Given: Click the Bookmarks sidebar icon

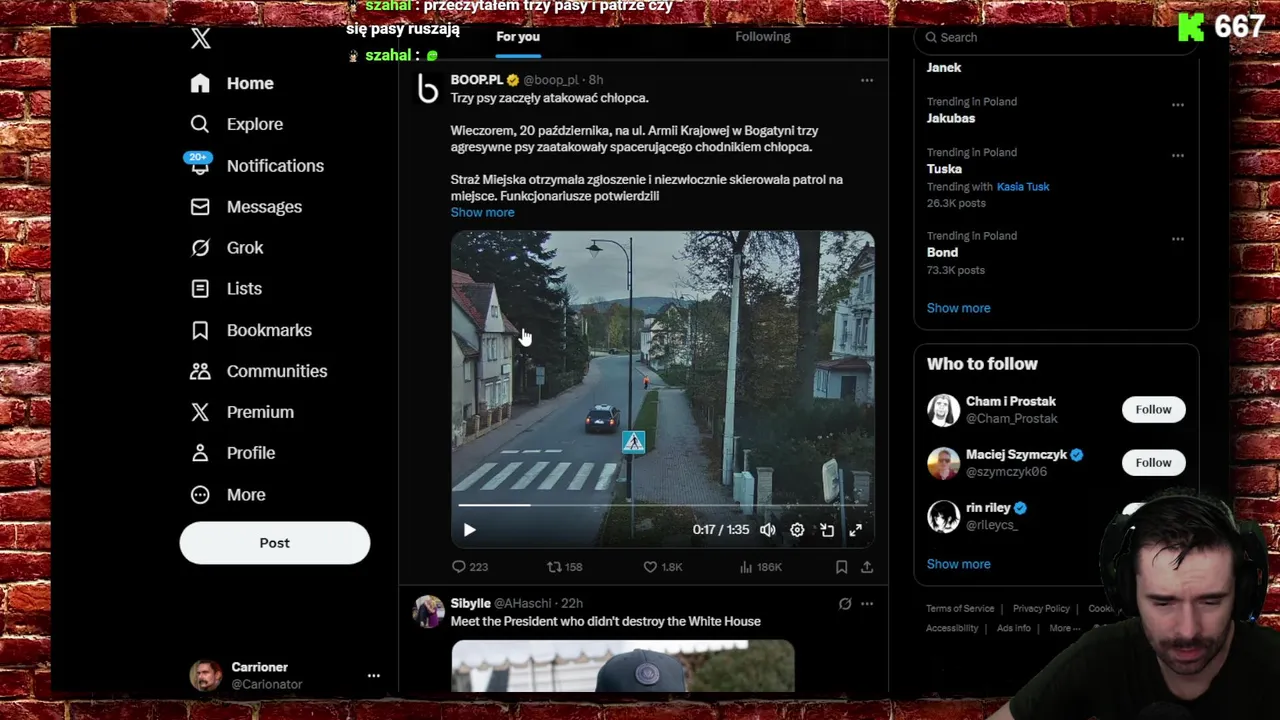Looking at the screenshot, I should pos(200,330).
